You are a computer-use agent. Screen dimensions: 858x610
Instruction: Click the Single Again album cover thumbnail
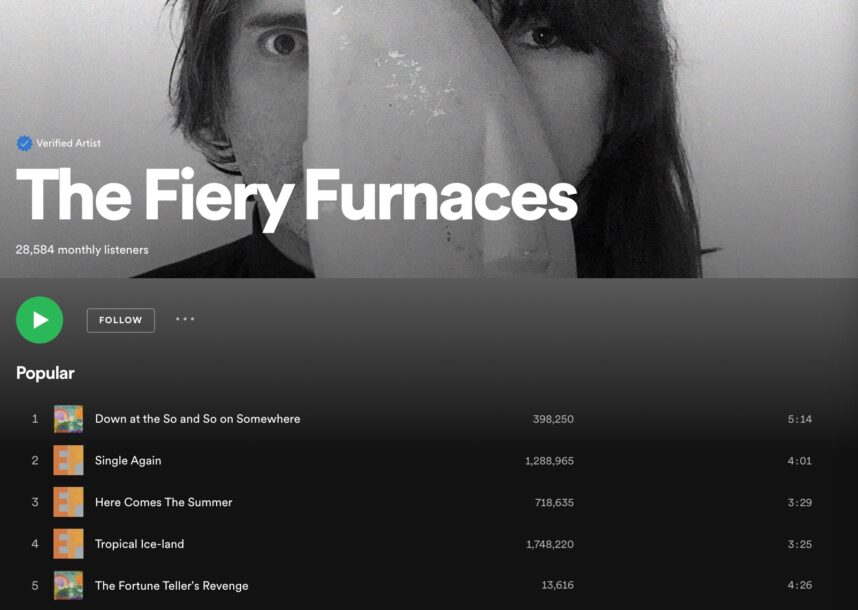click(x=68, y=461)
